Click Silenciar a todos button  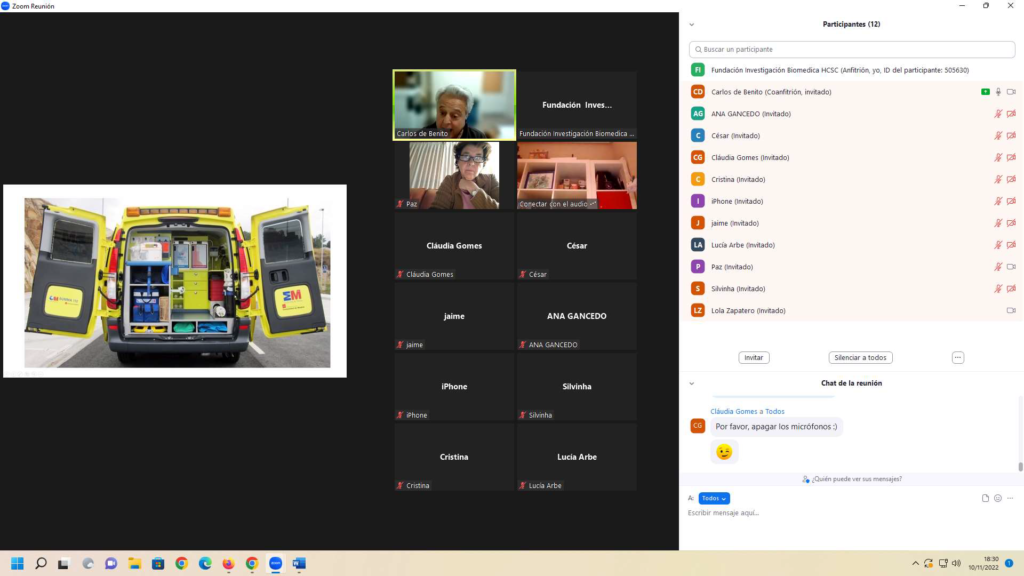point(860,358)
